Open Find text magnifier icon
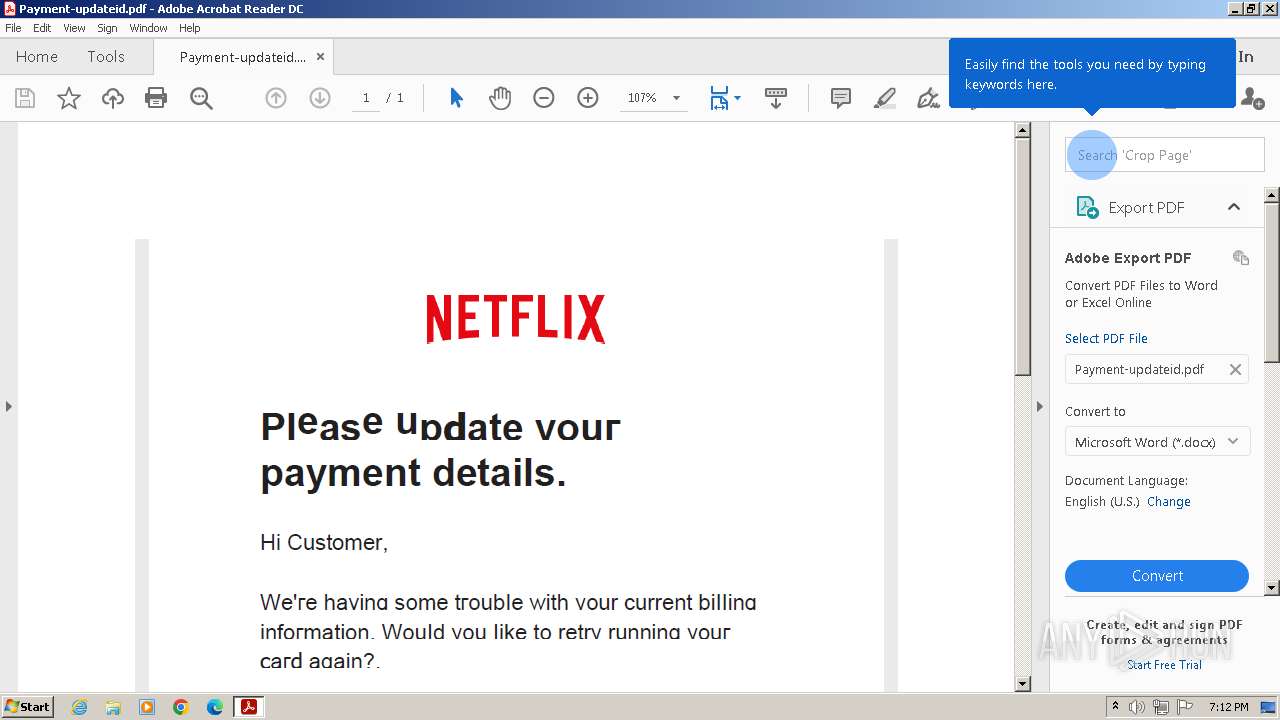 coord(201,98)
